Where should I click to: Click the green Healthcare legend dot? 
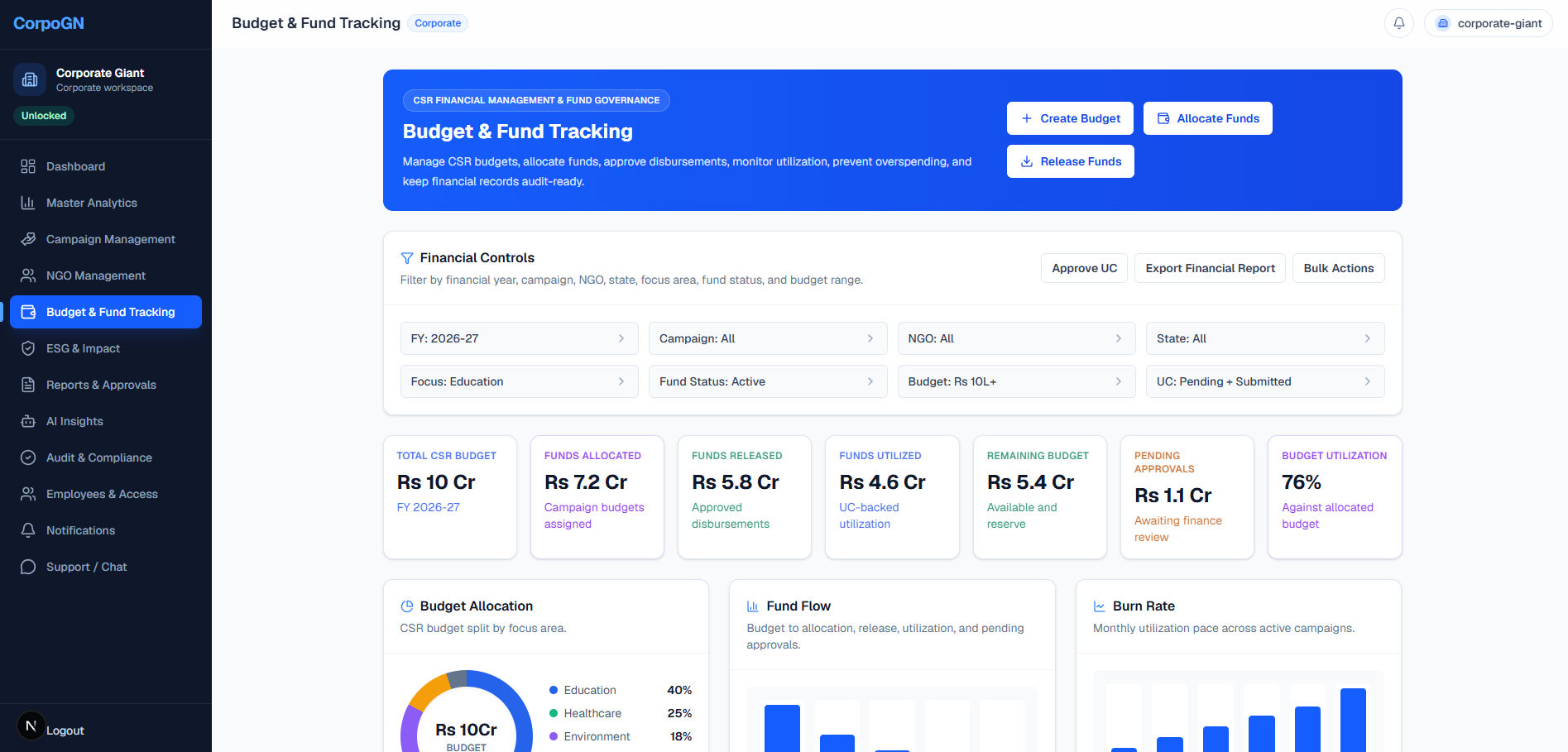[554, 713]
